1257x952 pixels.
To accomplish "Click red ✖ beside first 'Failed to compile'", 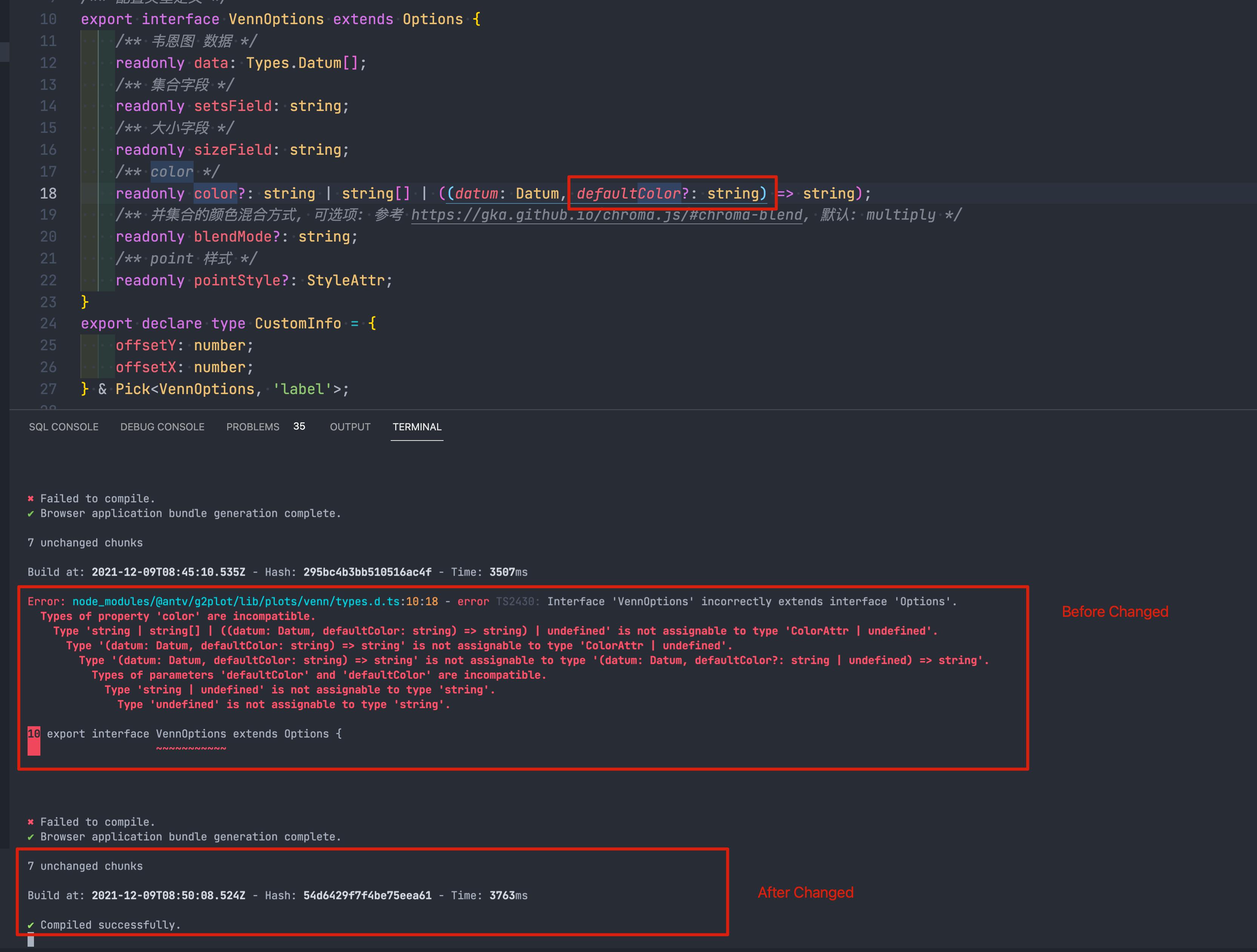I will [31, 498].
